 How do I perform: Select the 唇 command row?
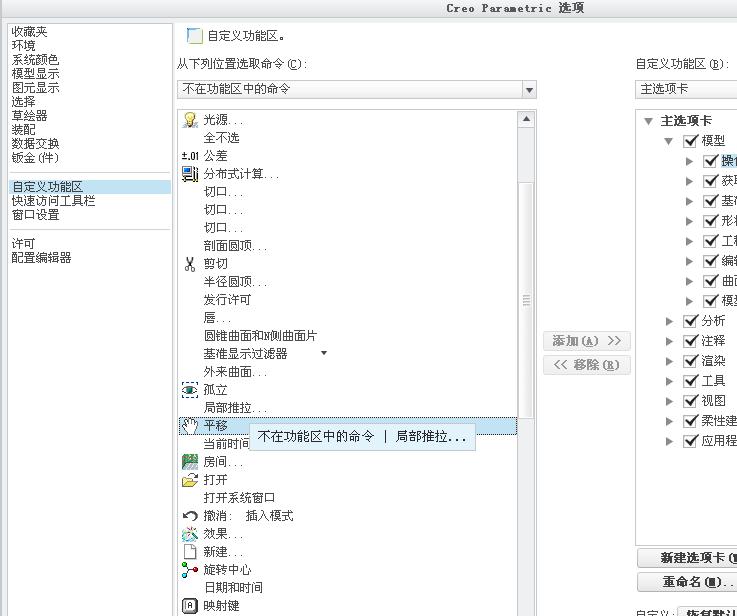point(347,318)
